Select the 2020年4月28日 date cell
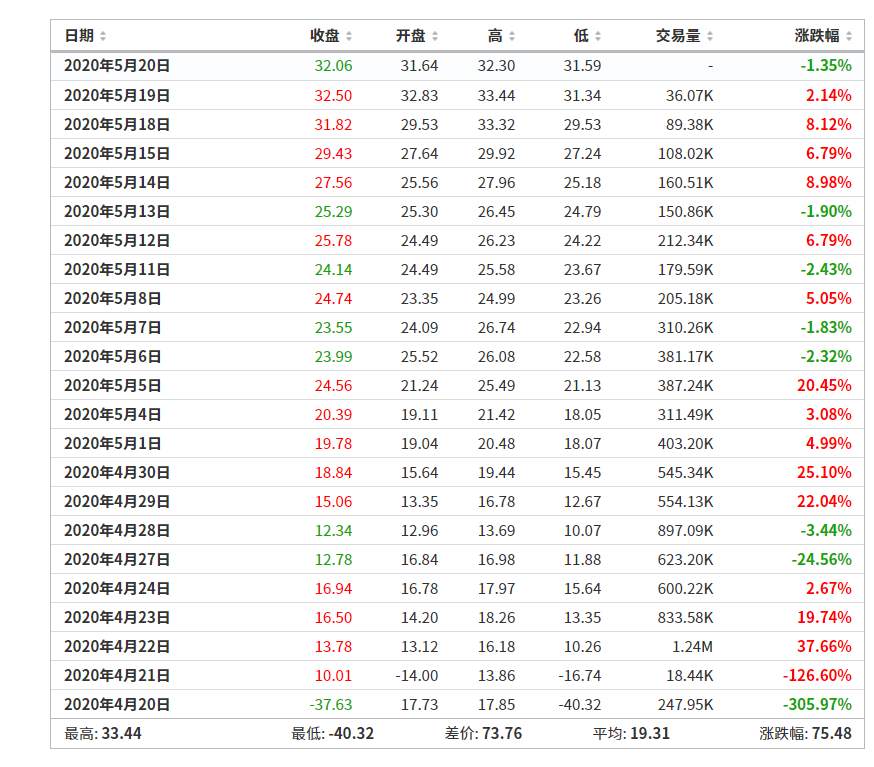This screenshot has height=767, width=874. [117, 530]
